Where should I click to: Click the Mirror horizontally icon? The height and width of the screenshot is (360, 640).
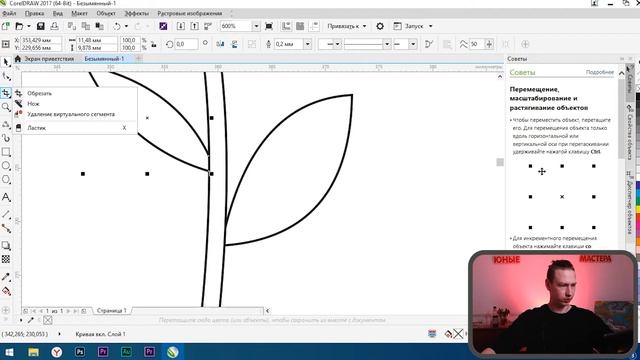pyautogui.click(x=220, y=44)
